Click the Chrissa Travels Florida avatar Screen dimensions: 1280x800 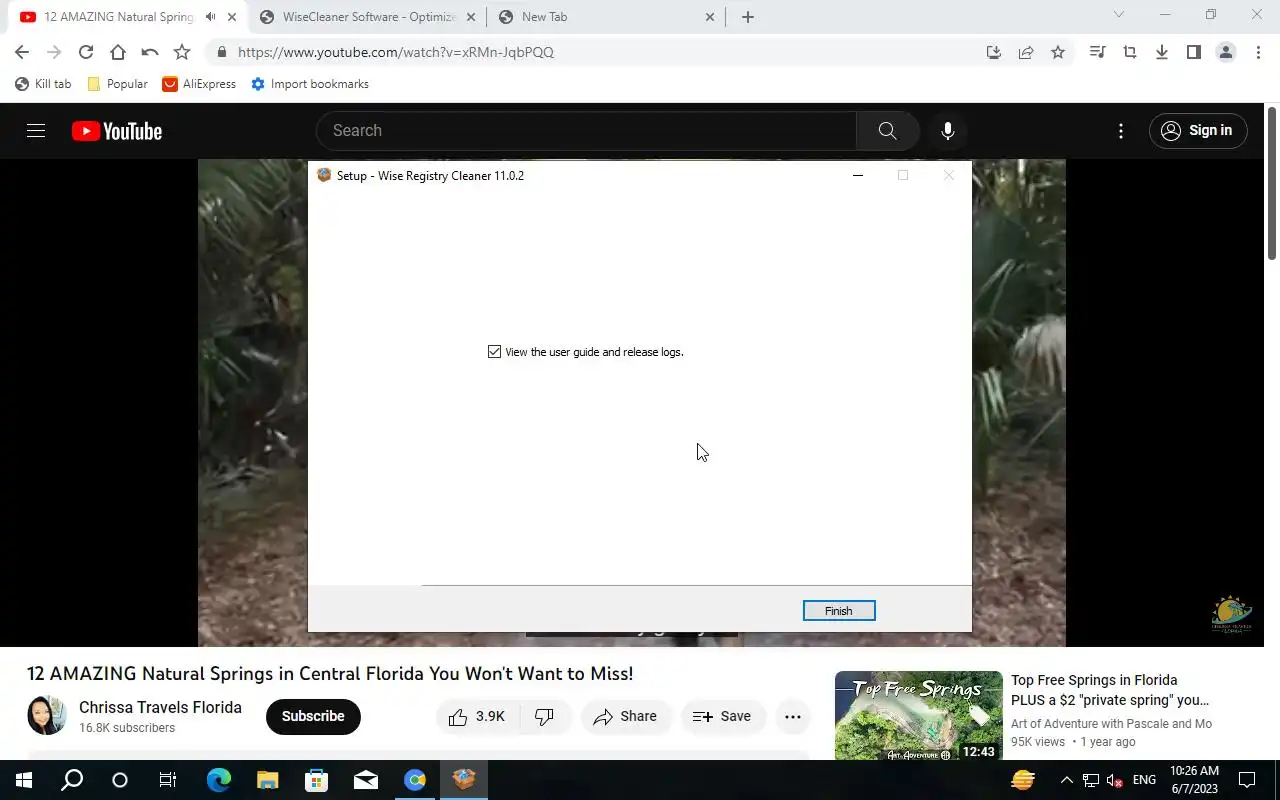[x=47, y=716]
